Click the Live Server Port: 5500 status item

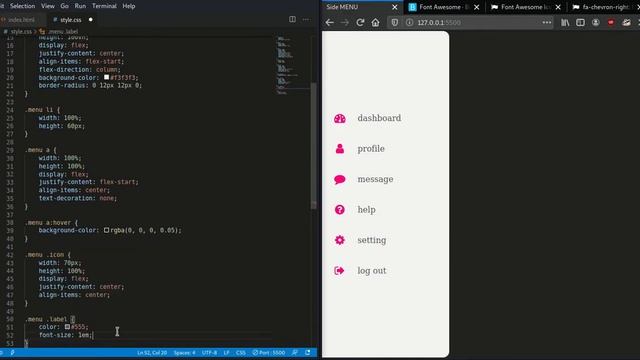click(x=269, y=353)
